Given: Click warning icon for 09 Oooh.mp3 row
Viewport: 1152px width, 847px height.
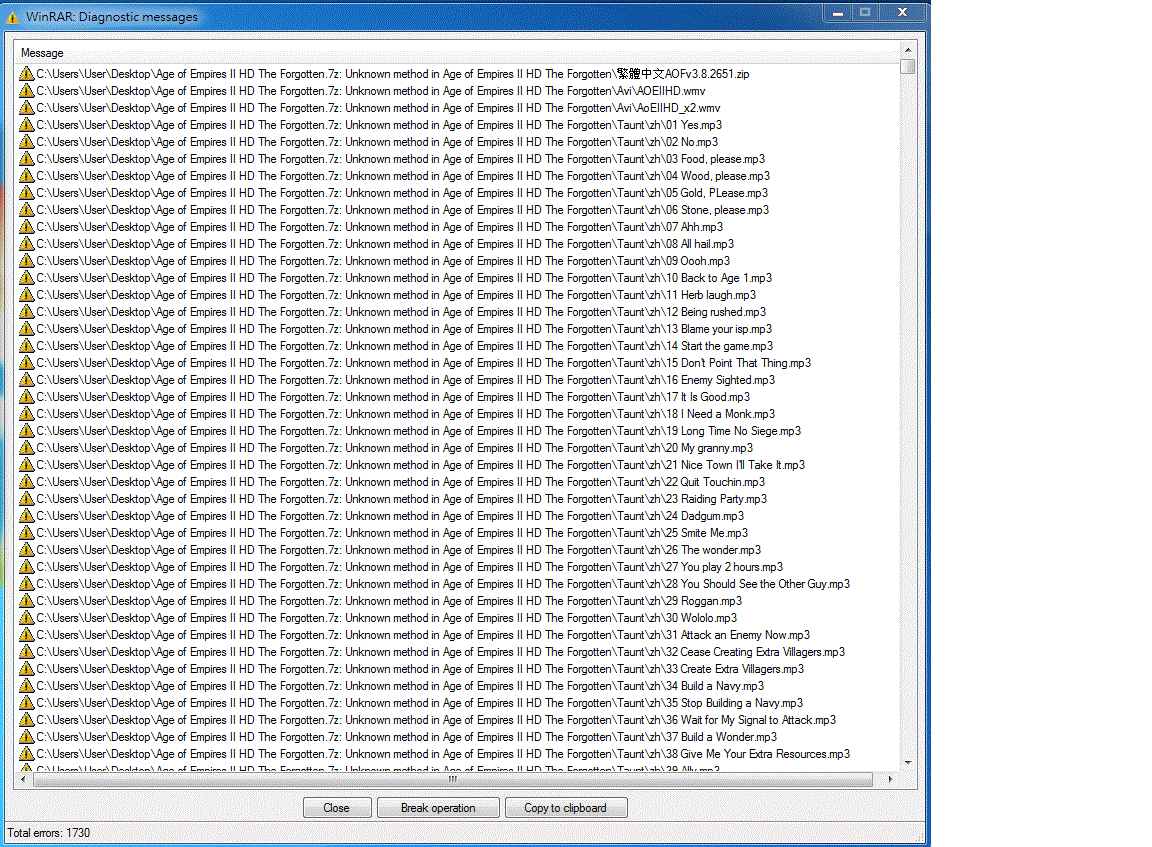Looking at the screenshot, I should (26, 260).
